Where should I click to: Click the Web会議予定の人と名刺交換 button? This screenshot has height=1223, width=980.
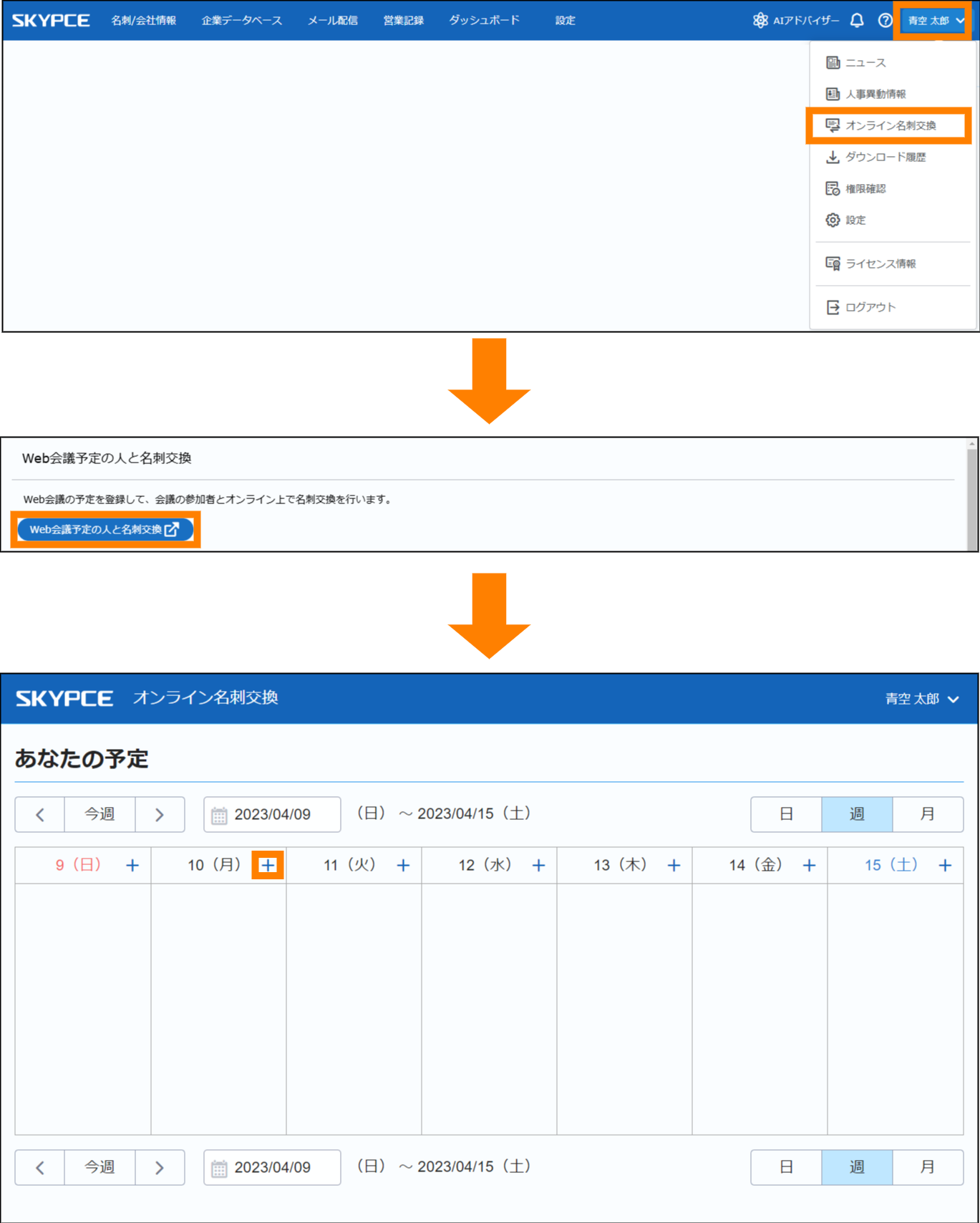tap(105, 529)
